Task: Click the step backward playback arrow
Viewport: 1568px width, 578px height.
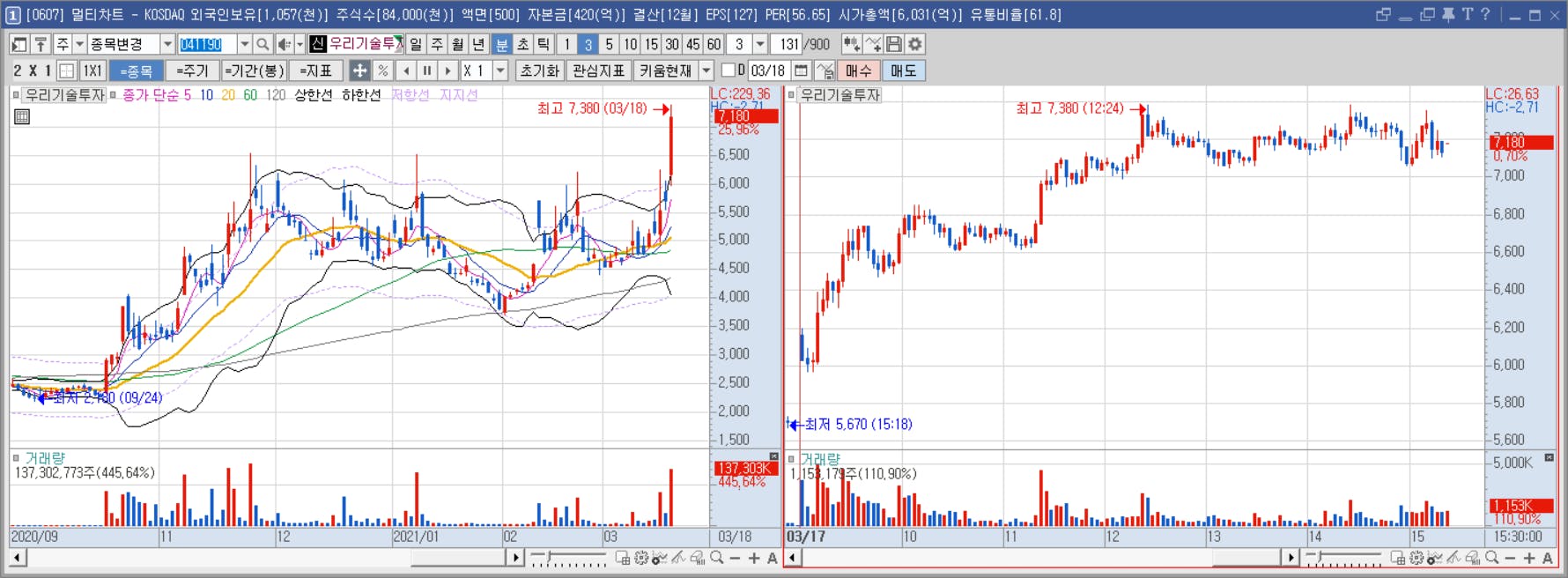Action: (x=406, y=70)
